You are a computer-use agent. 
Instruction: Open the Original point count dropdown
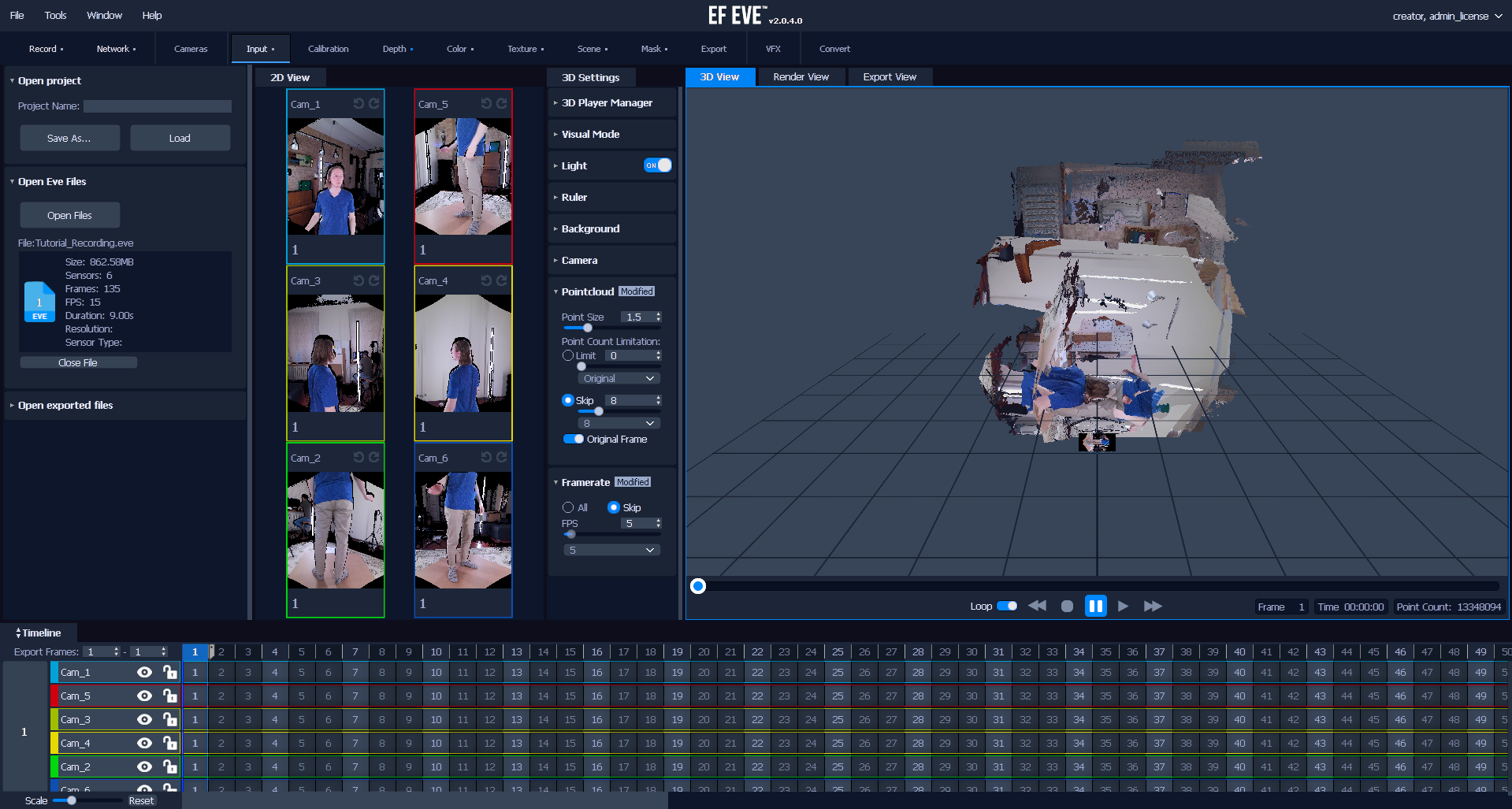coord(618,378)
